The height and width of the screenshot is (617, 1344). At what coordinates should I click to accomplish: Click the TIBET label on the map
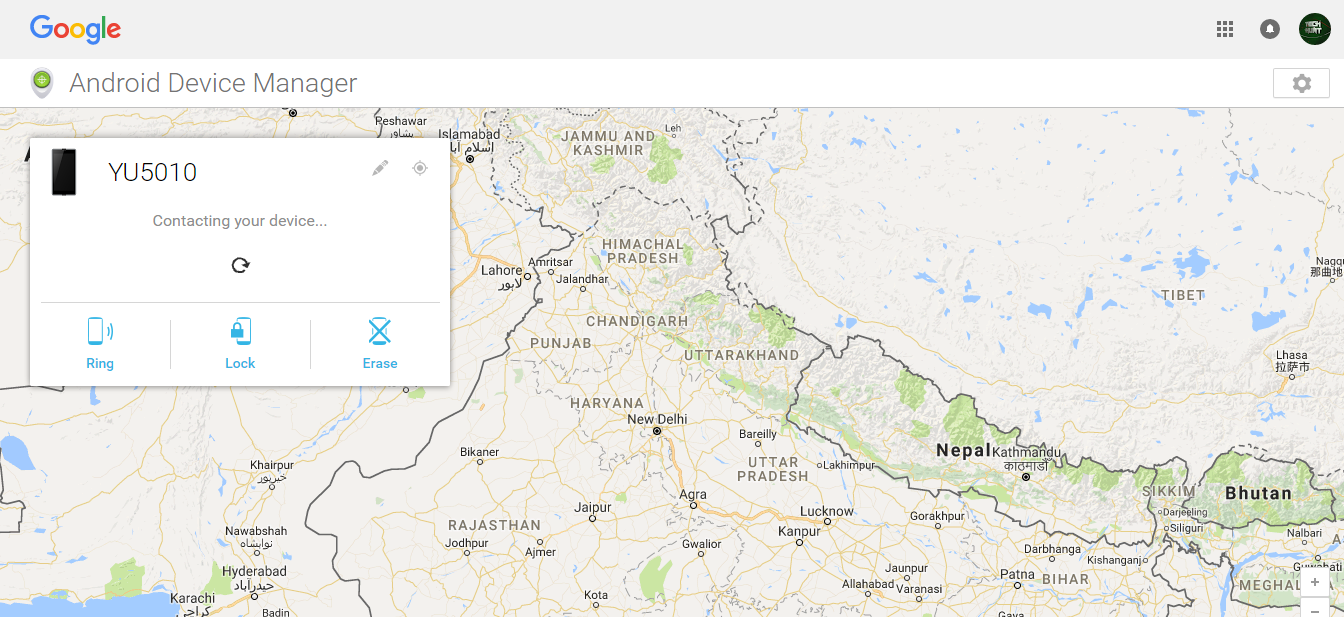click(1182, 295)
